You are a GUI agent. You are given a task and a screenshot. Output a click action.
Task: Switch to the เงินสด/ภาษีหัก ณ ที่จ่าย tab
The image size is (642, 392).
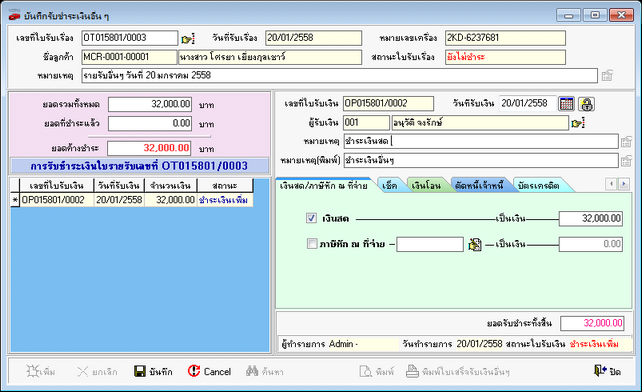323,186
